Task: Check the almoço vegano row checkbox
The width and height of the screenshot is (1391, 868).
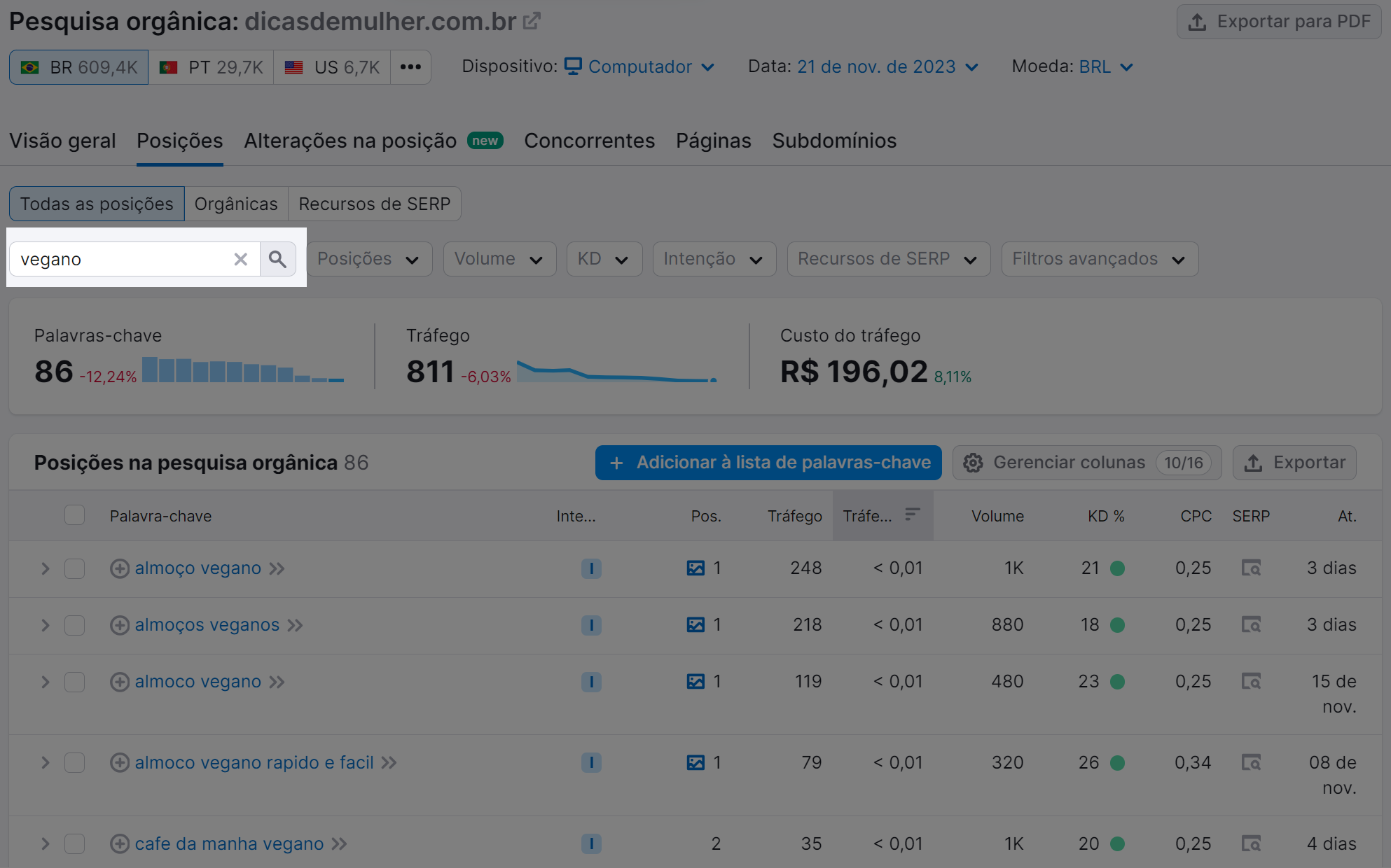Action: 74,568
